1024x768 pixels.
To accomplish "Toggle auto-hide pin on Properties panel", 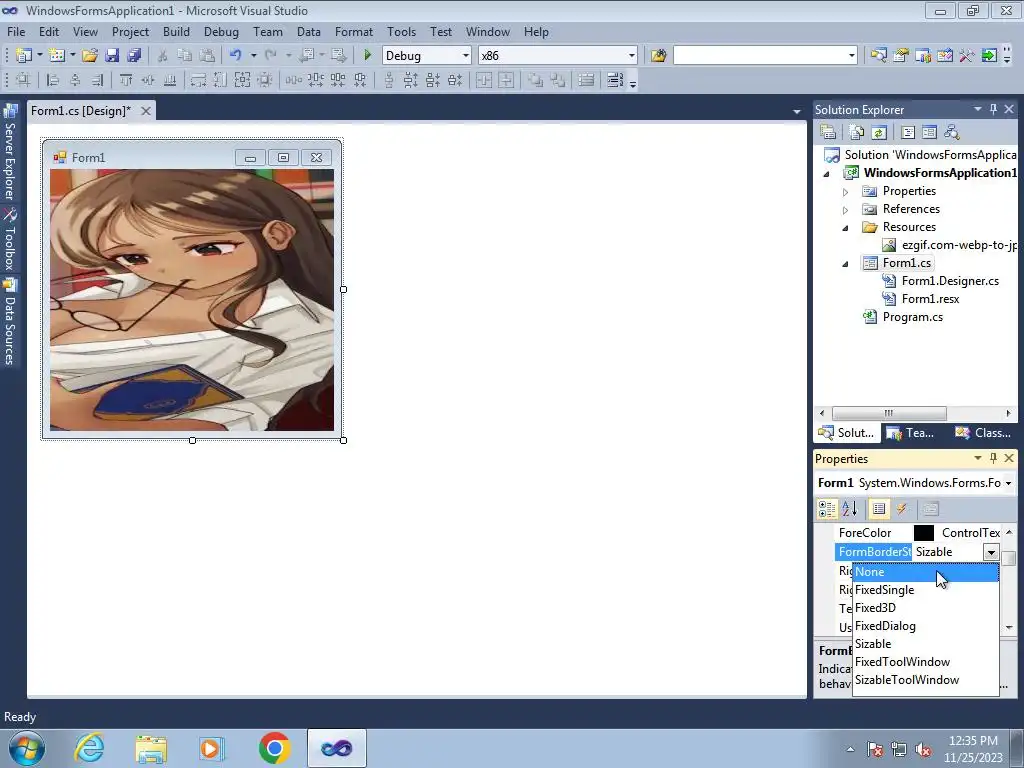I will [x=993, y=458].
